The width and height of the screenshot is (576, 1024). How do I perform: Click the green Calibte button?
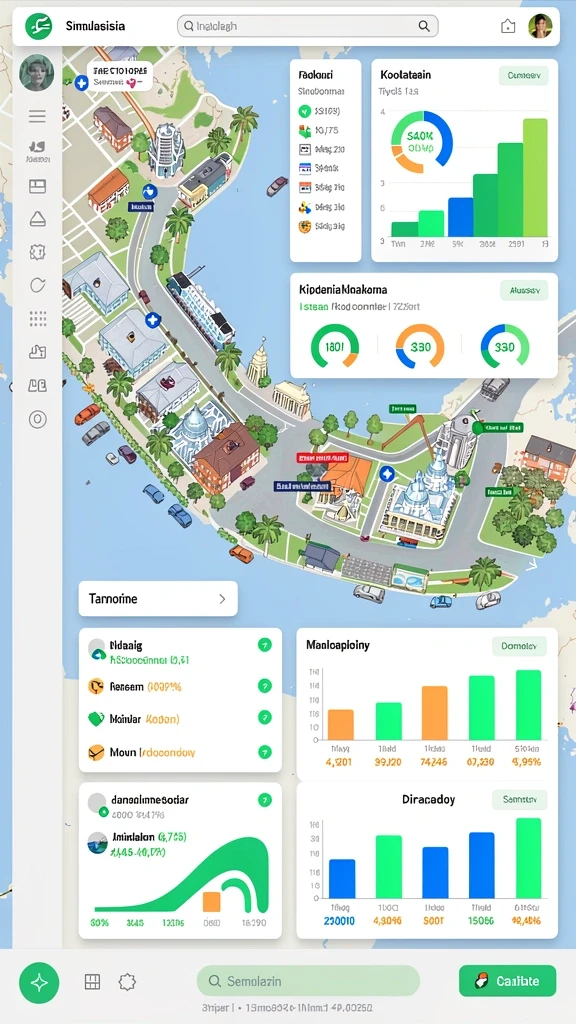tap(507, 981)
